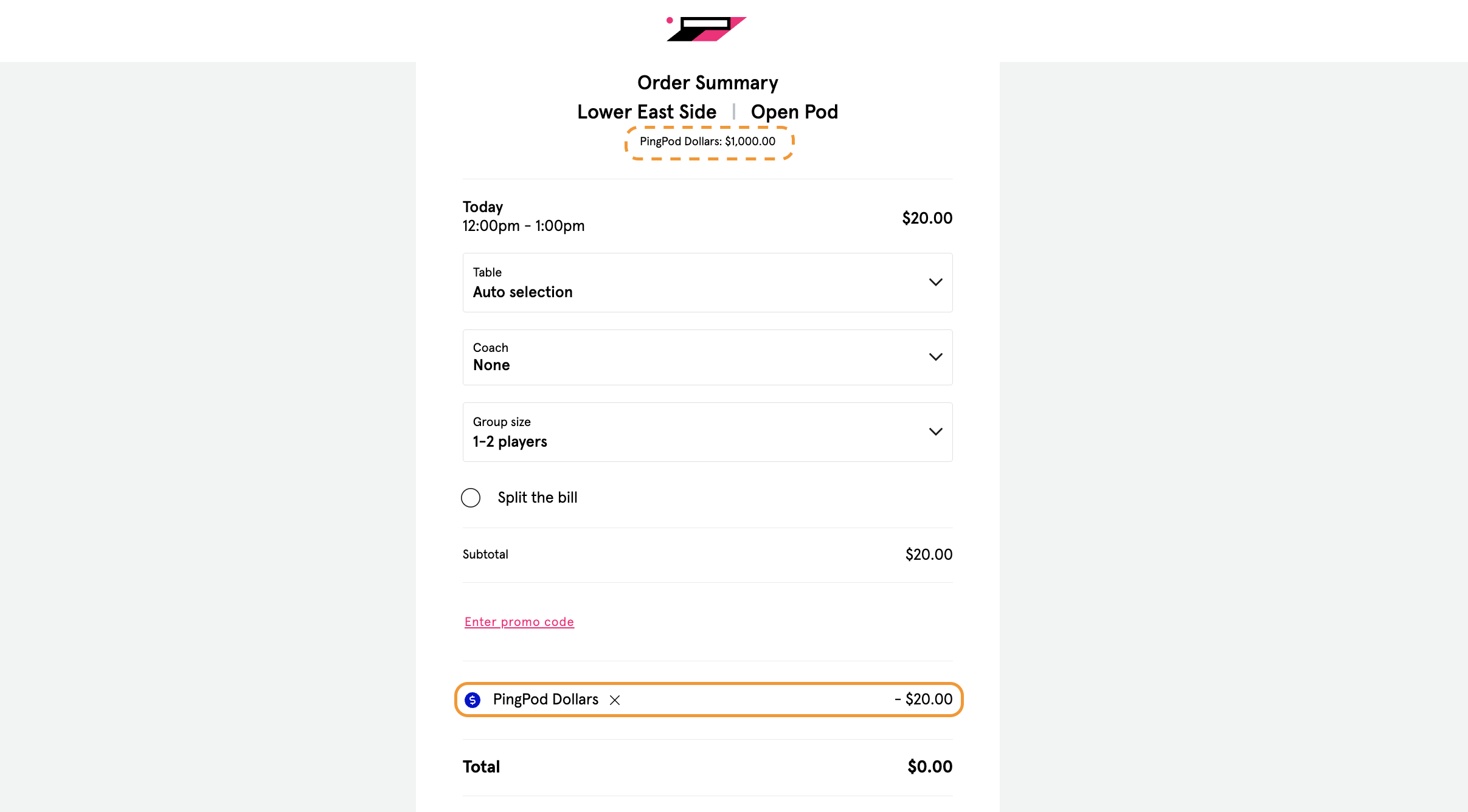Click the blue dollar coin icon
This screenshot has width=1468, height=812.
click(473, 700)
